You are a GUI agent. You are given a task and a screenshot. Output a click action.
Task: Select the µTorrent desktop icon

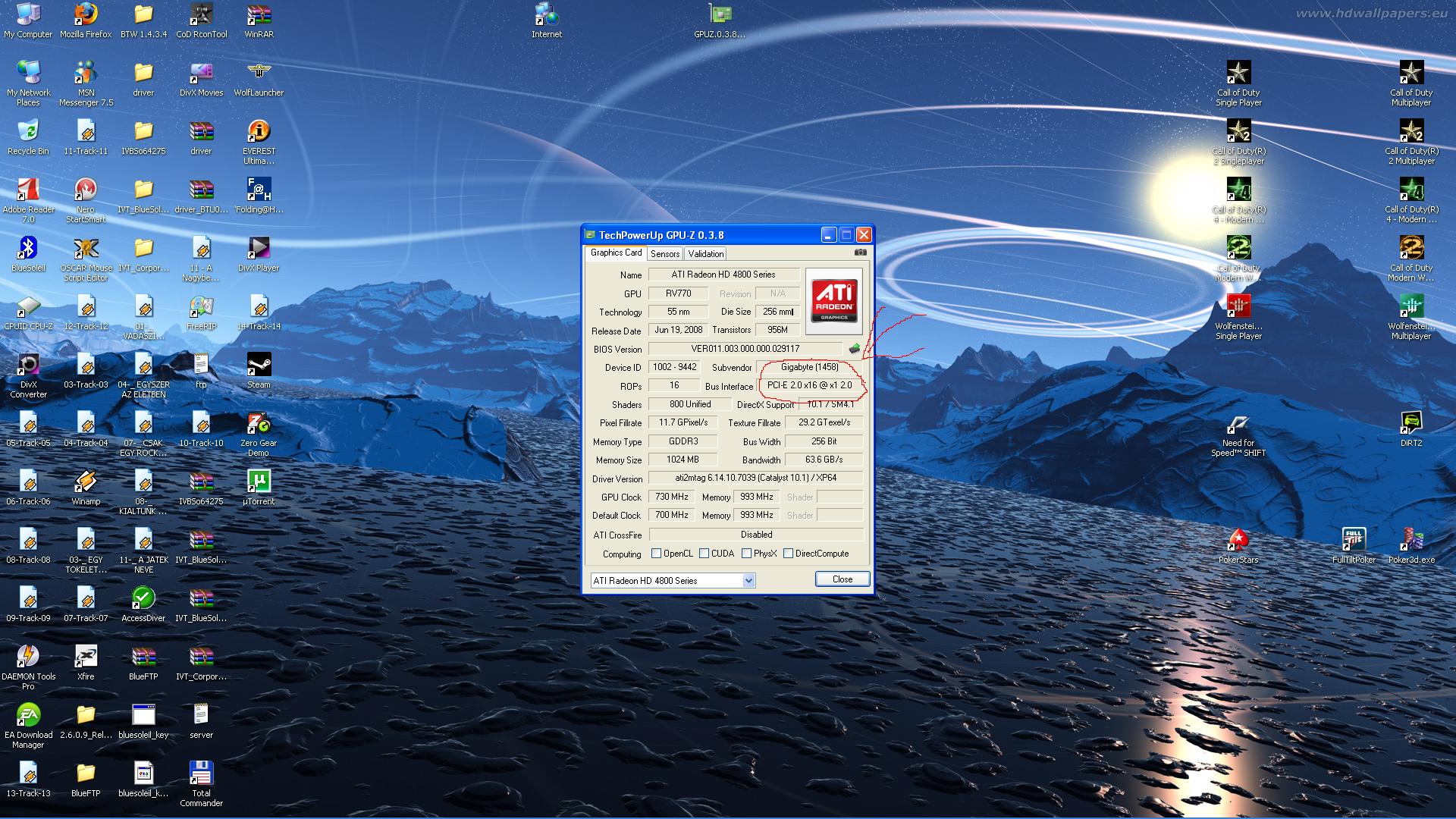[x=259, y=488]
